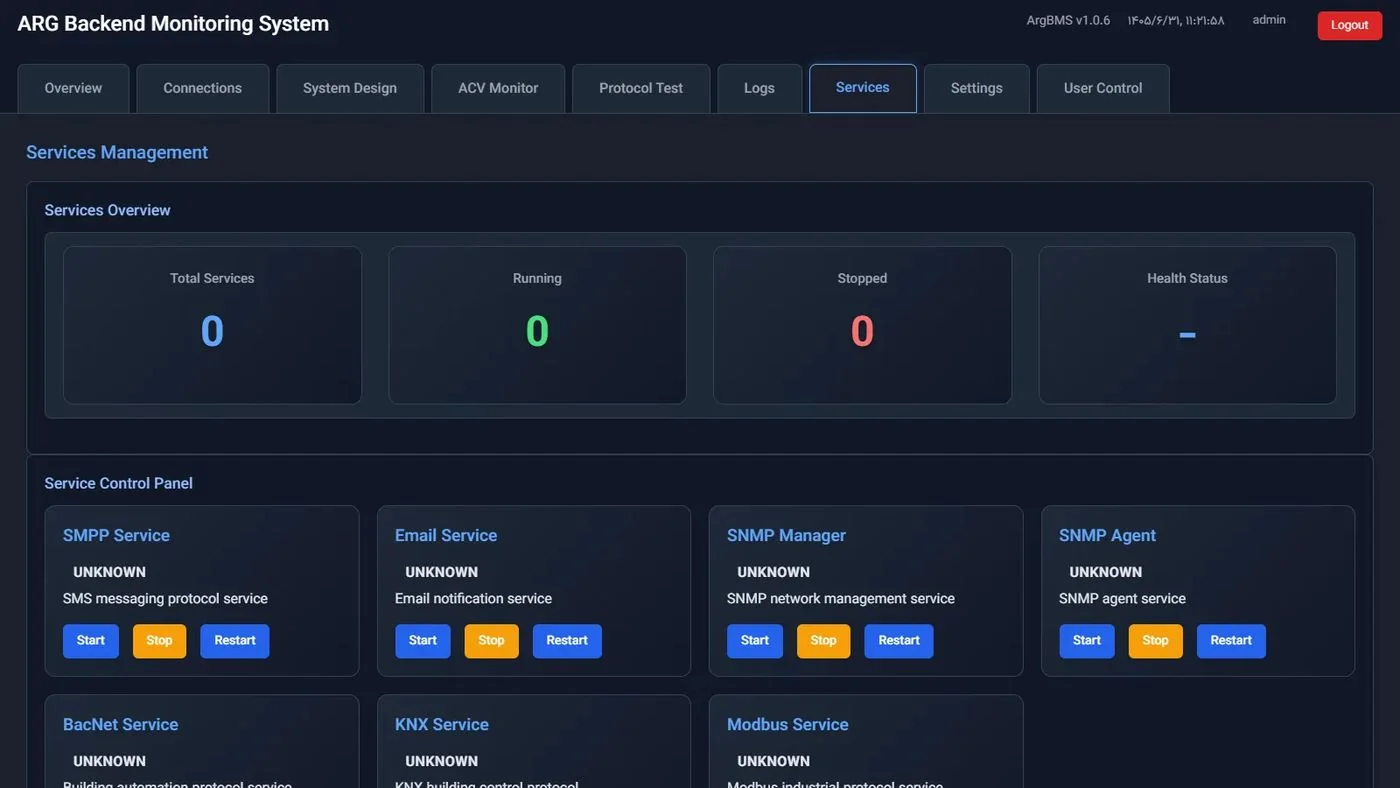The width and height of the screenshot is (1400, 788).
Task: Click the Service Control Panel heading
Action: coord(119,483)
